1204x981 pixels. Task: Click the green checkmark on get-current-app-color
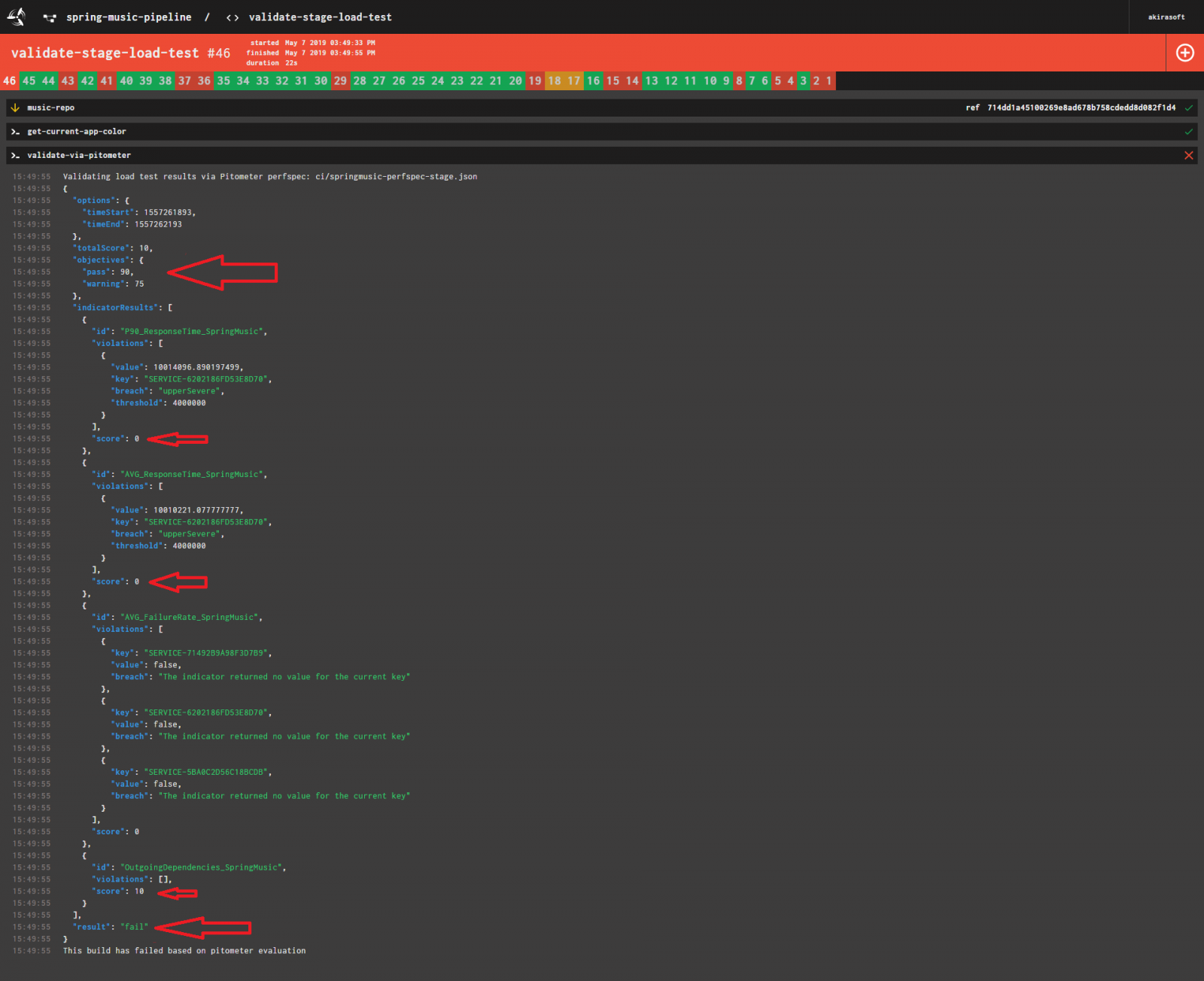(x=1189, y=131)
